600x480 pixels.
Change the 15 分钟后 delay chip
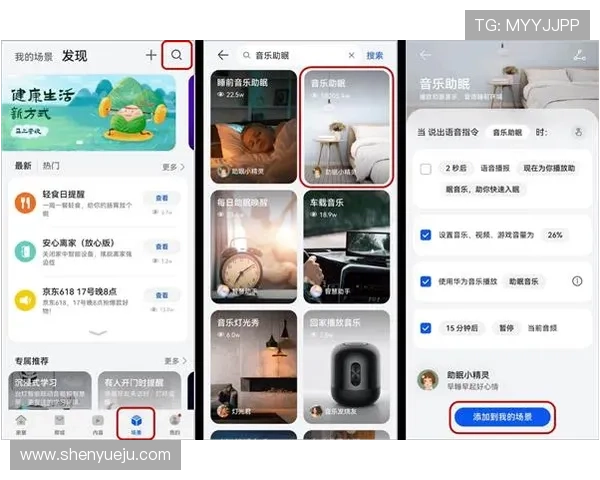tap(461, 328)
